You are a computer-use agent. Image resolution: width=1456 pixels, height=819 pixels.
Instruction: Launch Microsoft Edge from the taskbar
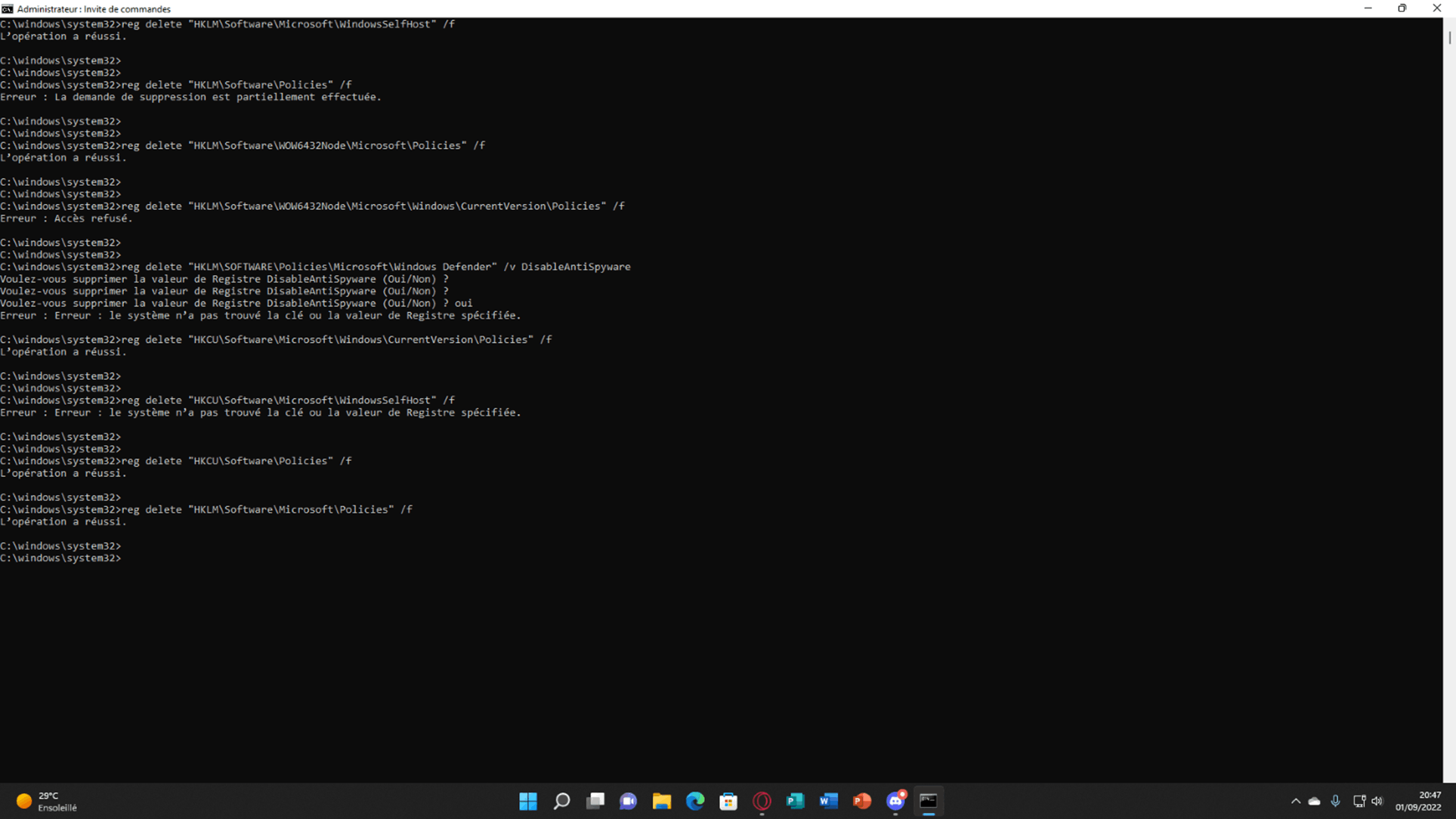(695, 801)
